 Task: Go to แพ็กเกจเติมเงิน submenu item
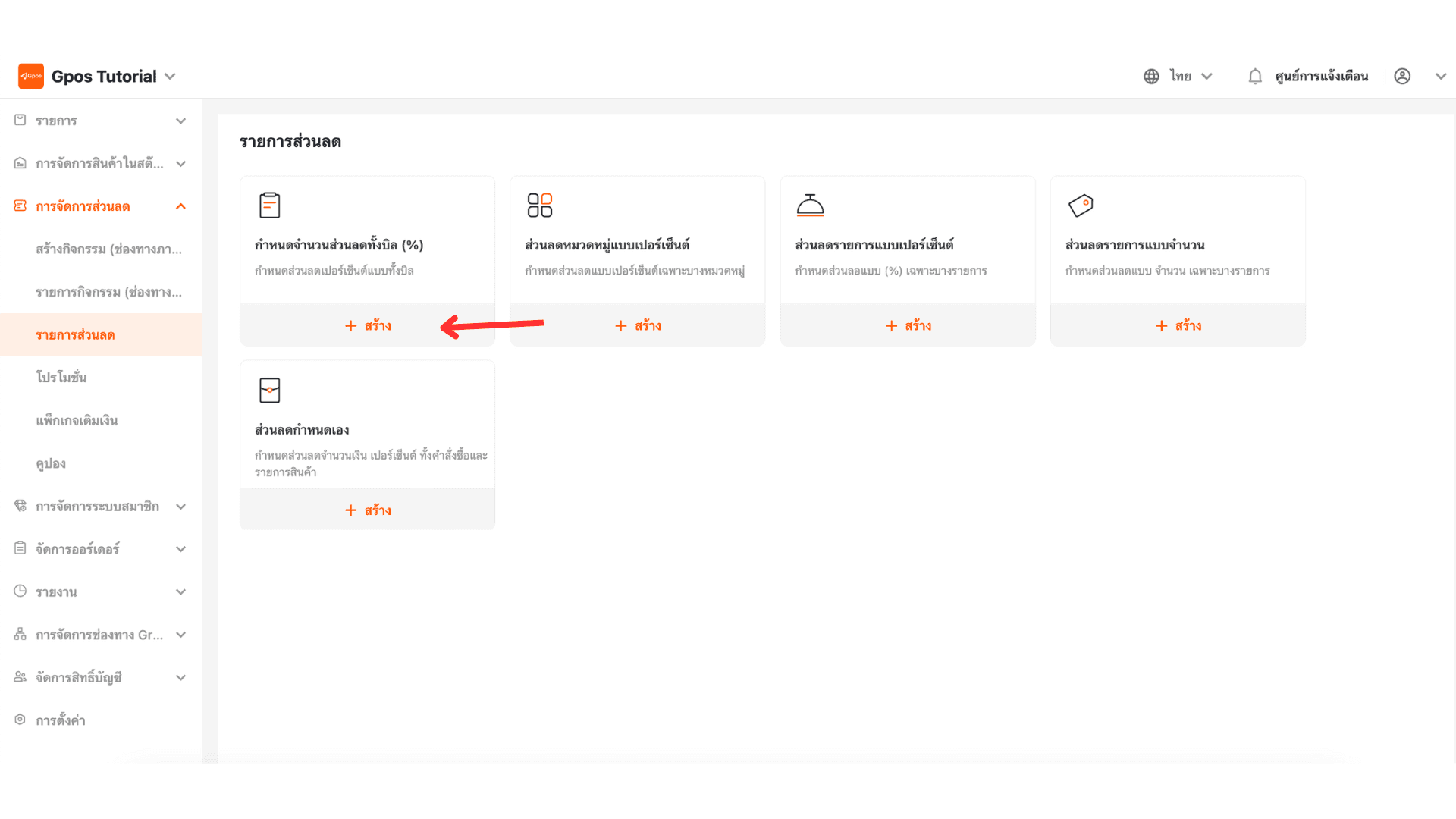[77, 421]
